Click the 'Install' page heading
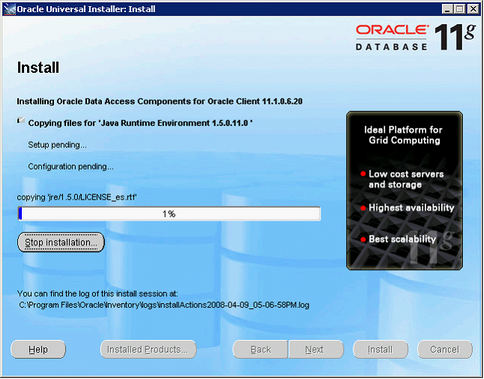This screenshot has width=484, height=379. tap(38, 68)
